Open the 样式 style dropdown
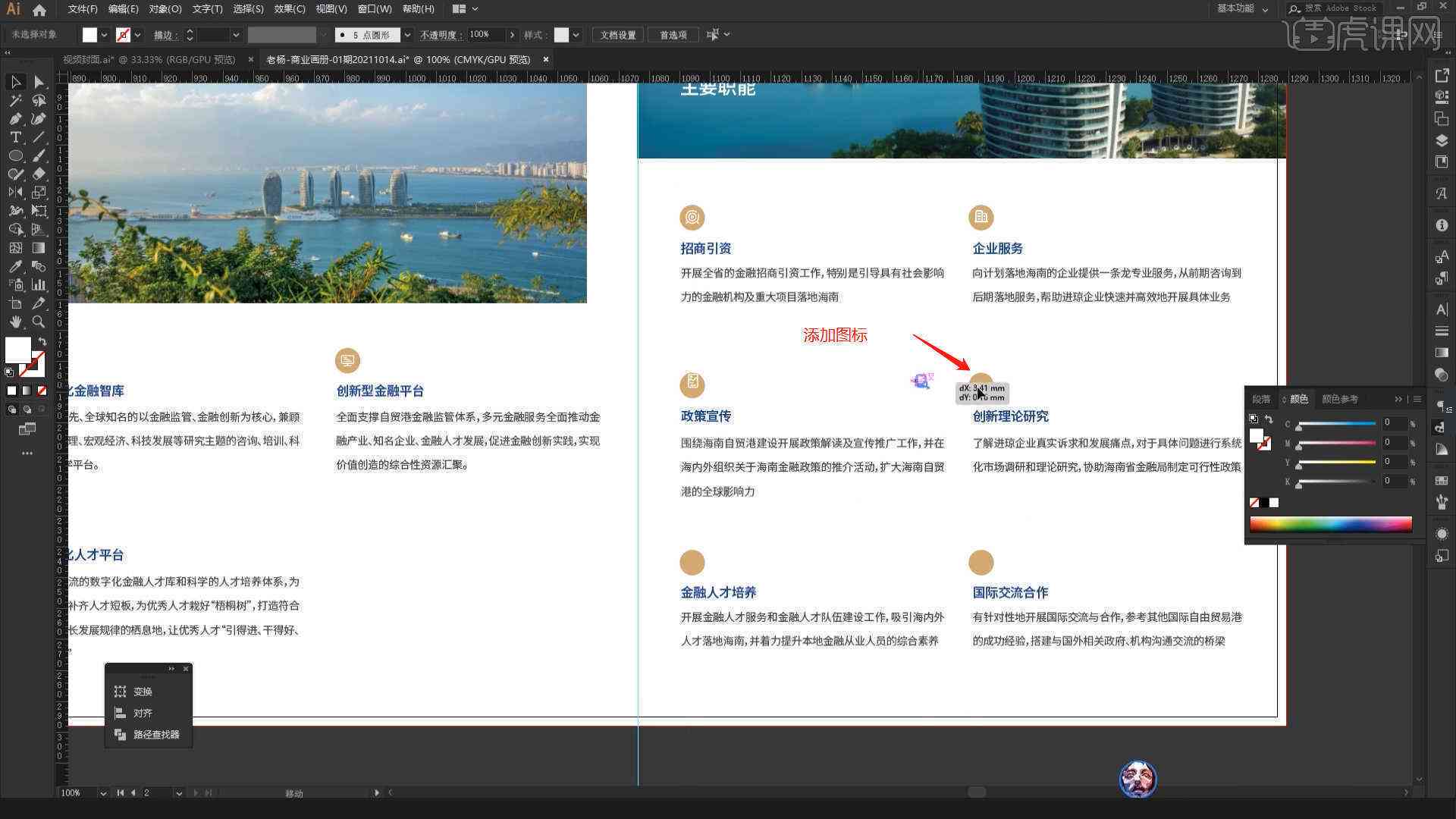 [x=576, y=35]
